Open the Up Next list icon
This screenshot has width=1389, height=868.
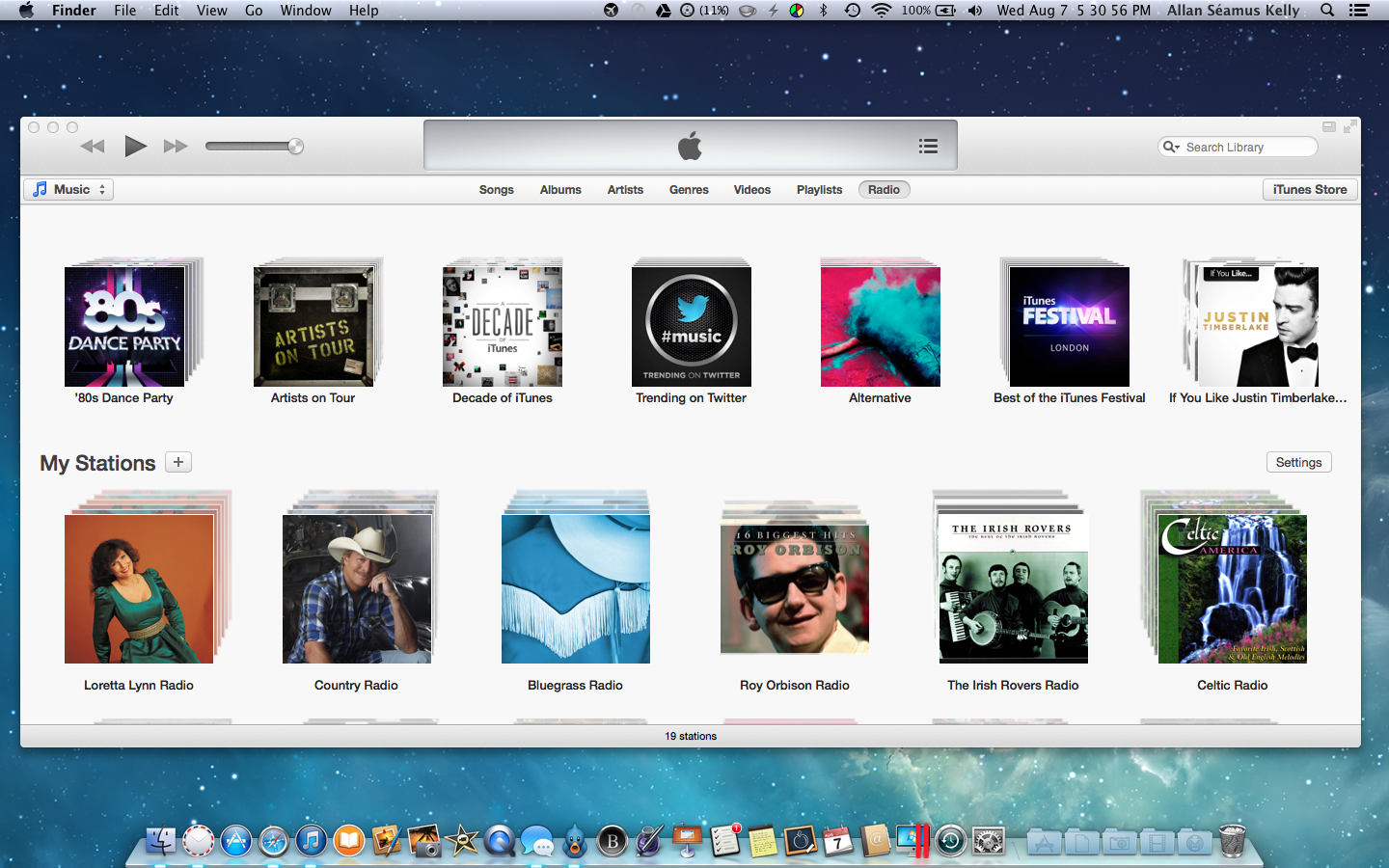(928, 147)
